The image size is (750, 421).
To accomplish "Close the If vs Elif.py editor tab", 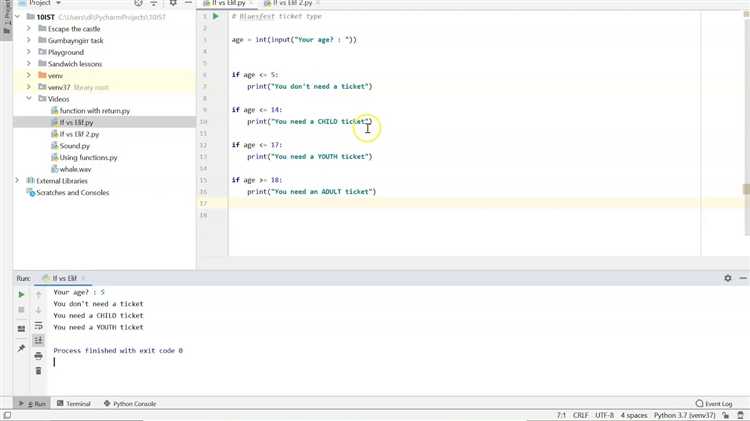I will 251,3.
